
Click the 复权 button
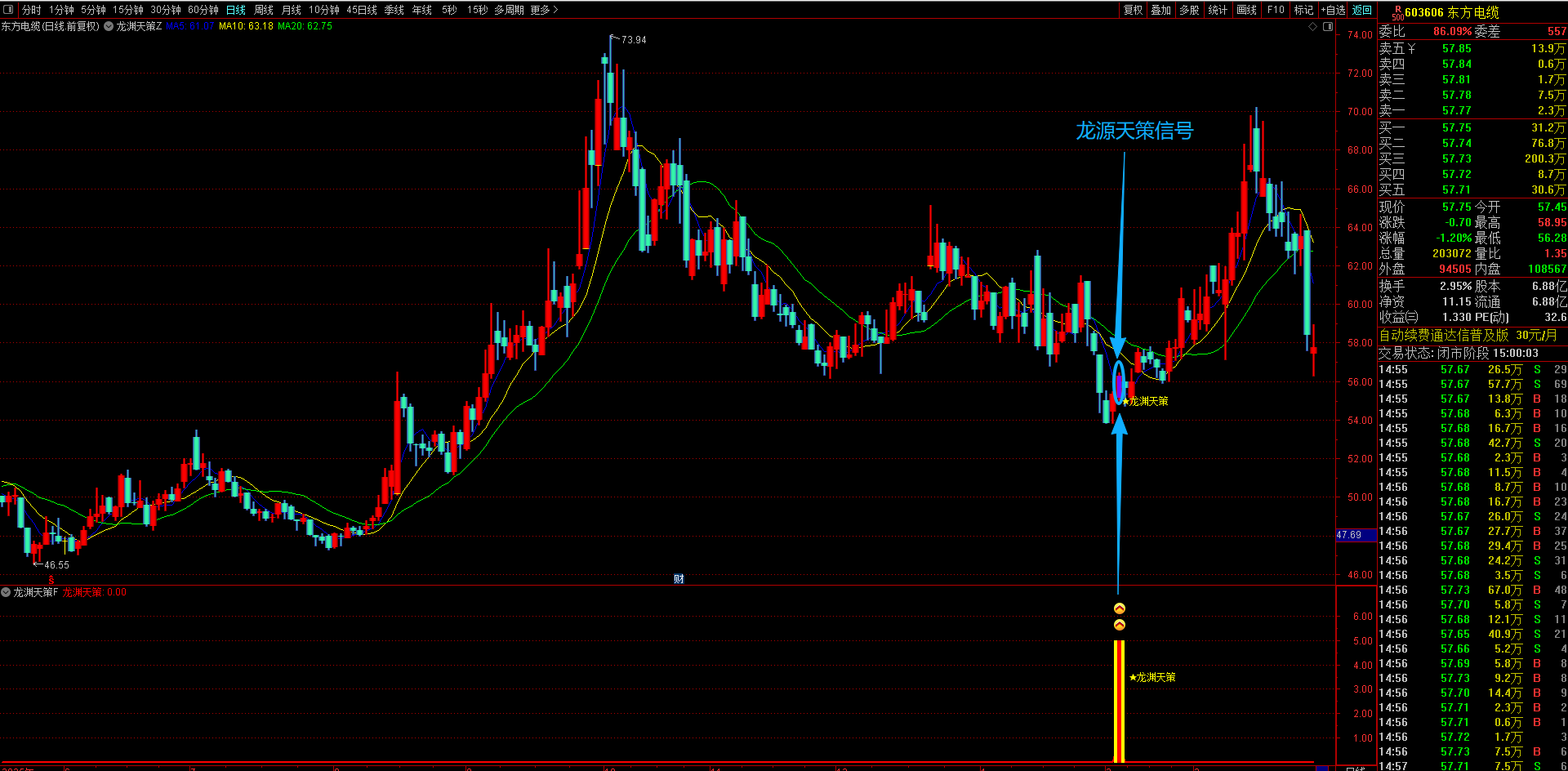click(1133, 10)
